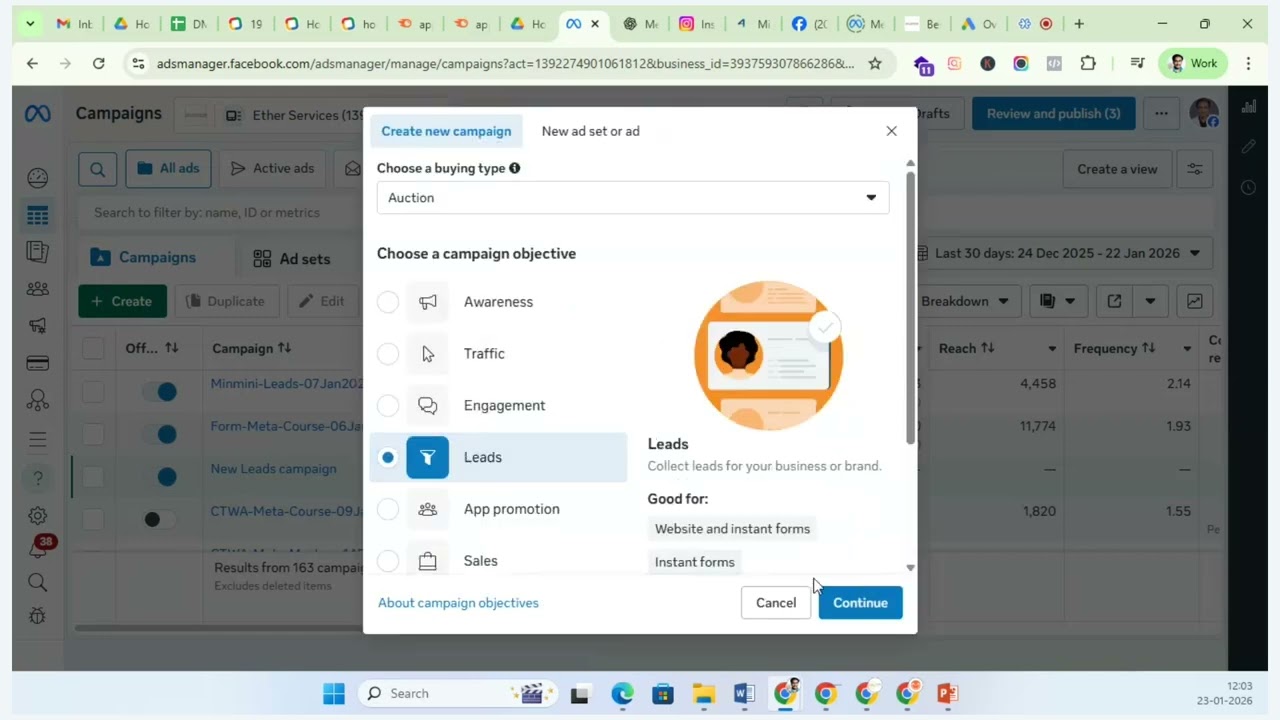Click the Traffic cursor icon
Viewport: 1280px width, 720px height.
(428, 354)
